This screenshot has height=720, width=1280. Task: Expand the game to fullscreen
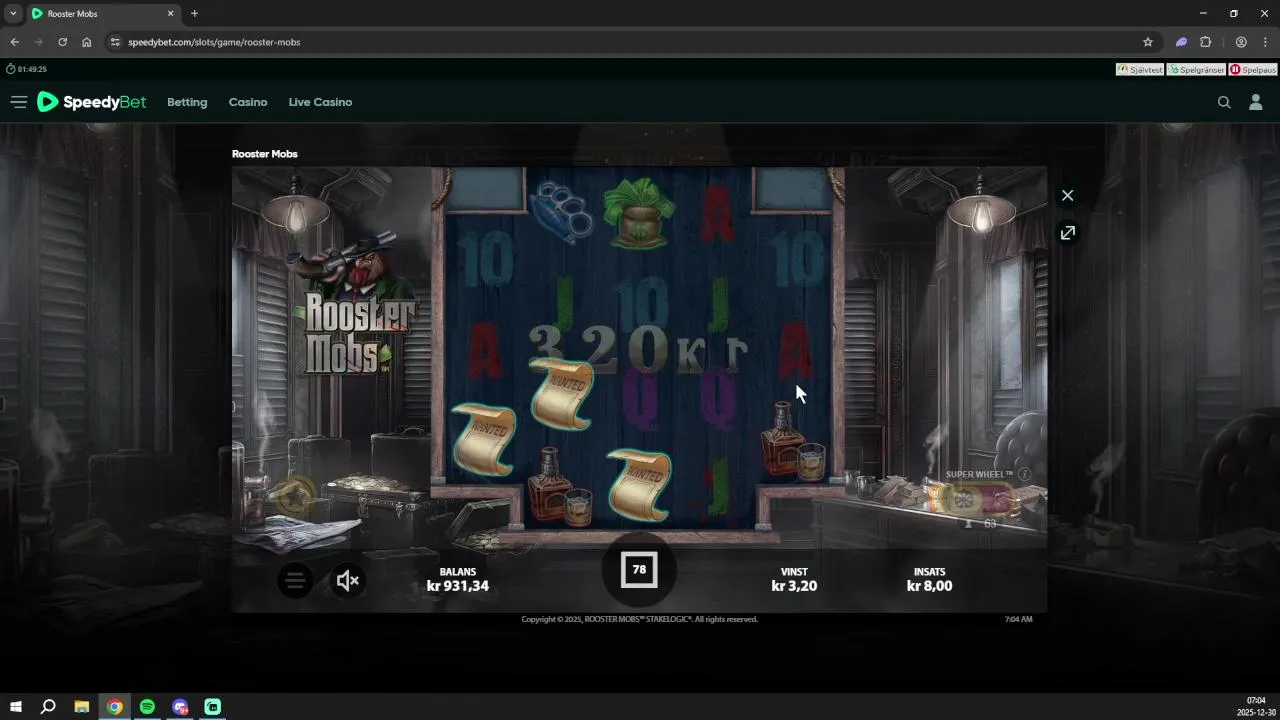coord(1067,232)
